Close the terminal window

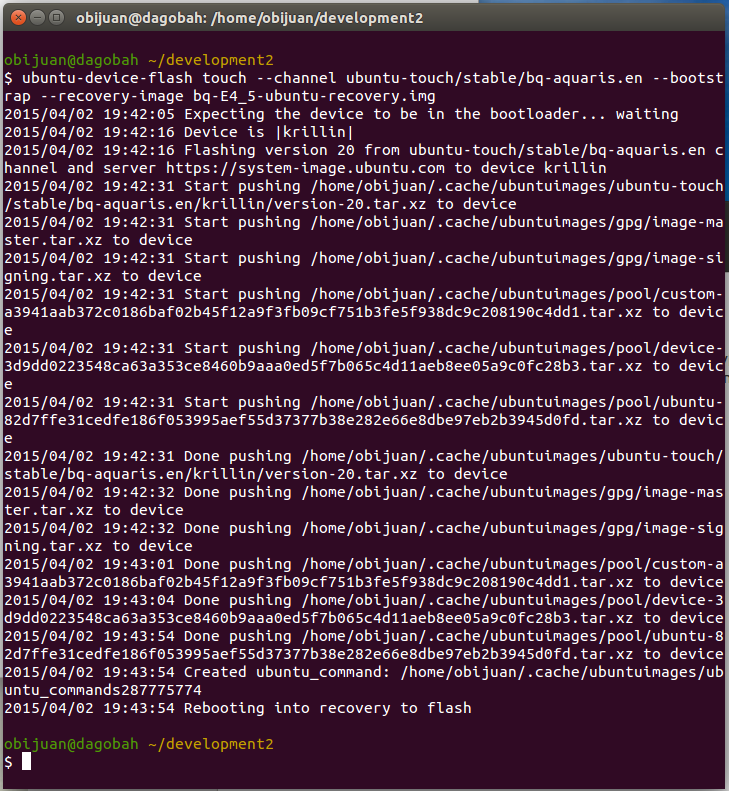(x=18, y=18)
